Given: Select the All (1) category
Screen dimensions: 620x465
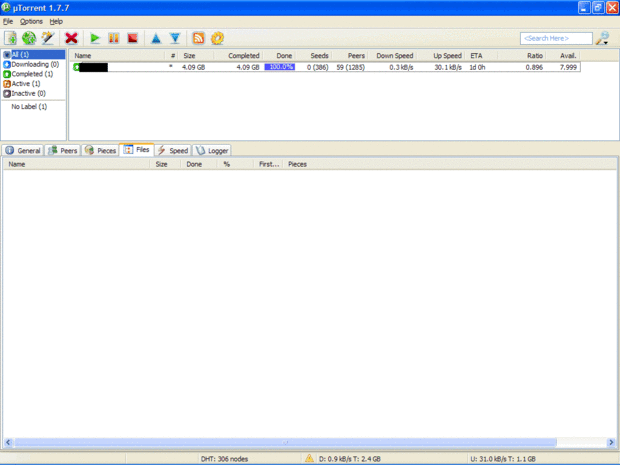Looking at the screenshot, I should pos(34,55).
